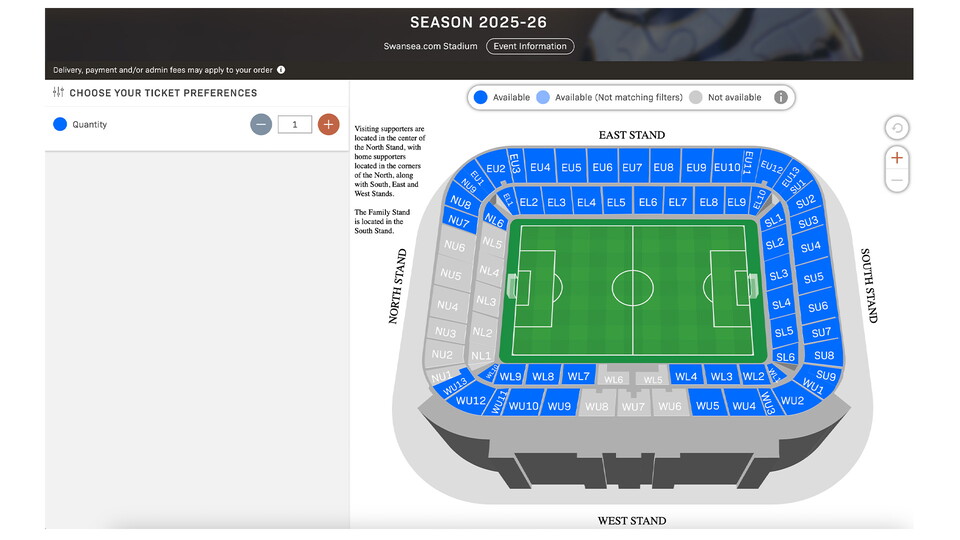Click the blue Quantity dot icon

[x=60, y=125]
